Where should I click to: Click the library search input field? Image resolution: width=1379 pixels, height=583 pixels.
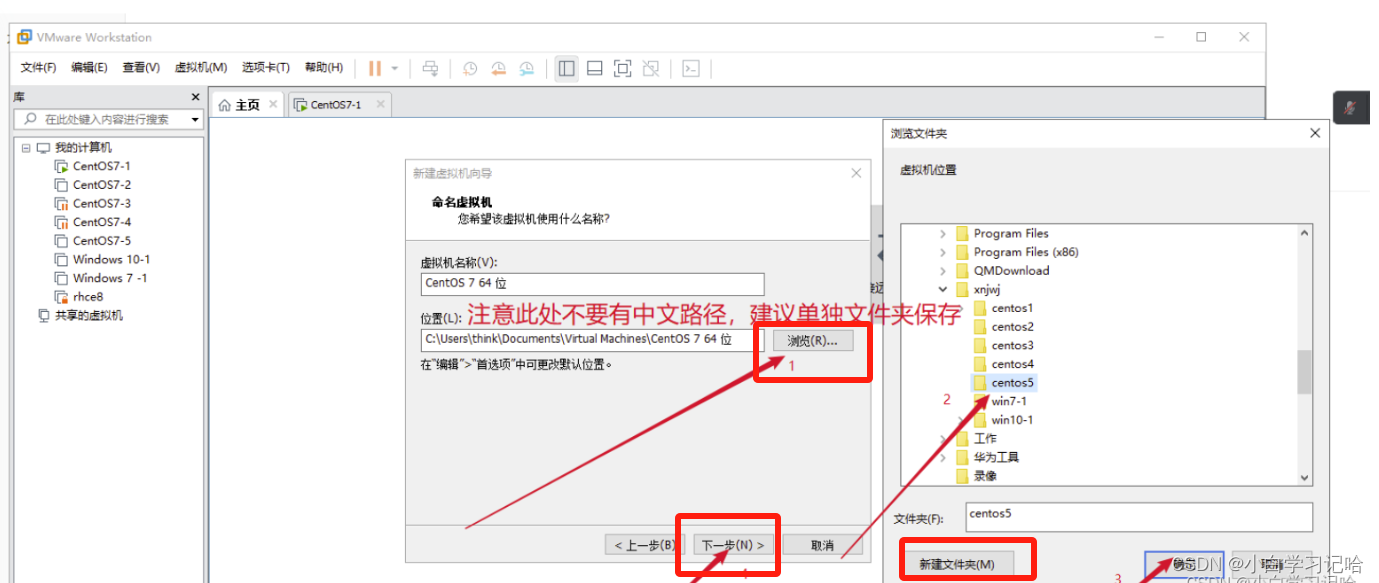[106, 119]
